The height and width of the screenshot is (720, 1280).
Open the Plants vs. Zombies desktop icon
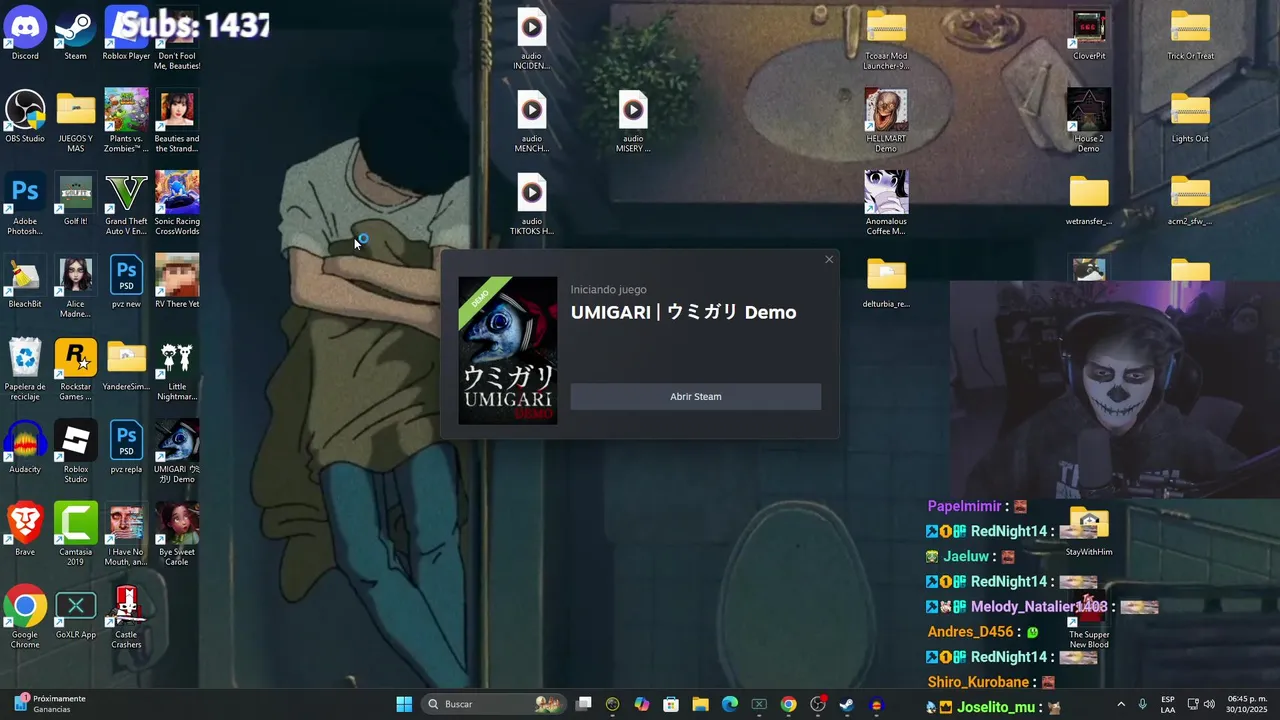pos(126,121)
